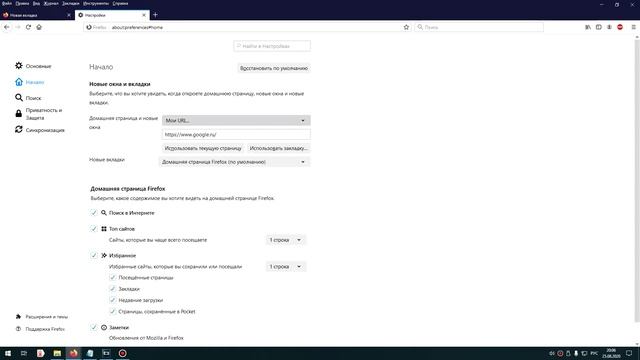Uncheck Недавние загрузки checkbox
The height and width of the screenshot is (360, 640).
tap(113, 300)
